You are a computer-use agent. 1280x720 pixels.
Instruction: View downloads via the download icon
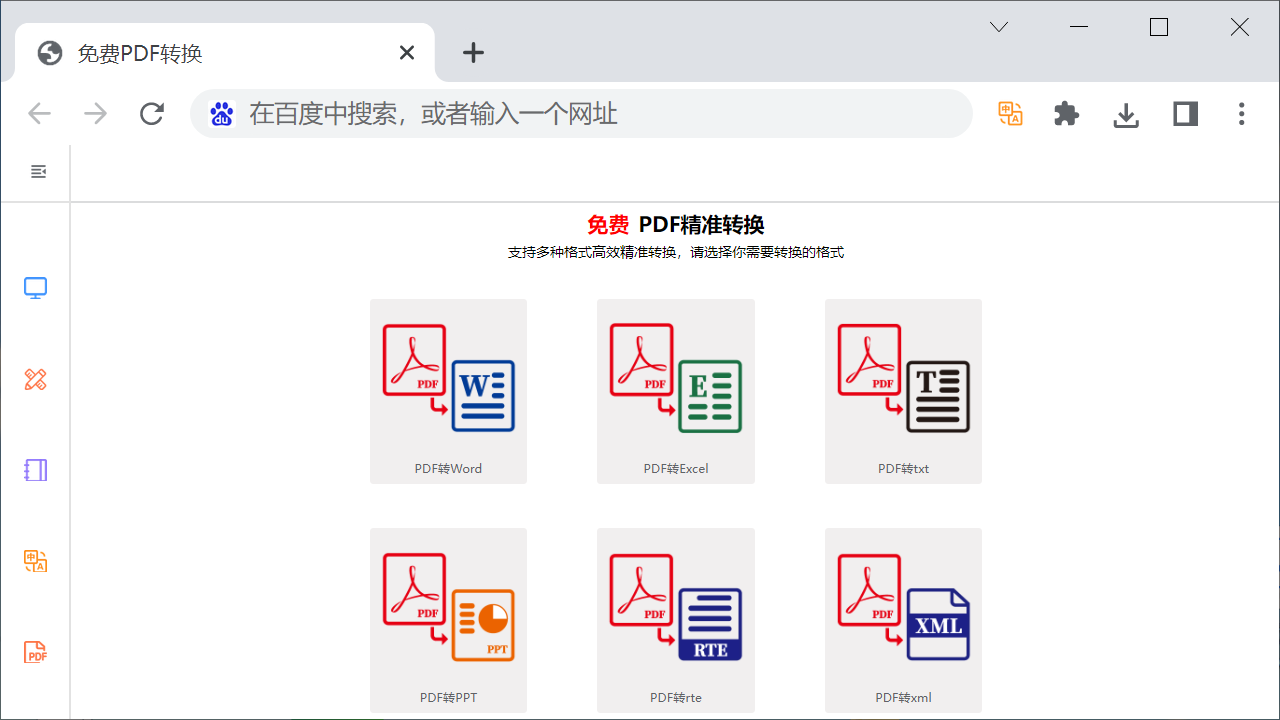coord(1125,113)
